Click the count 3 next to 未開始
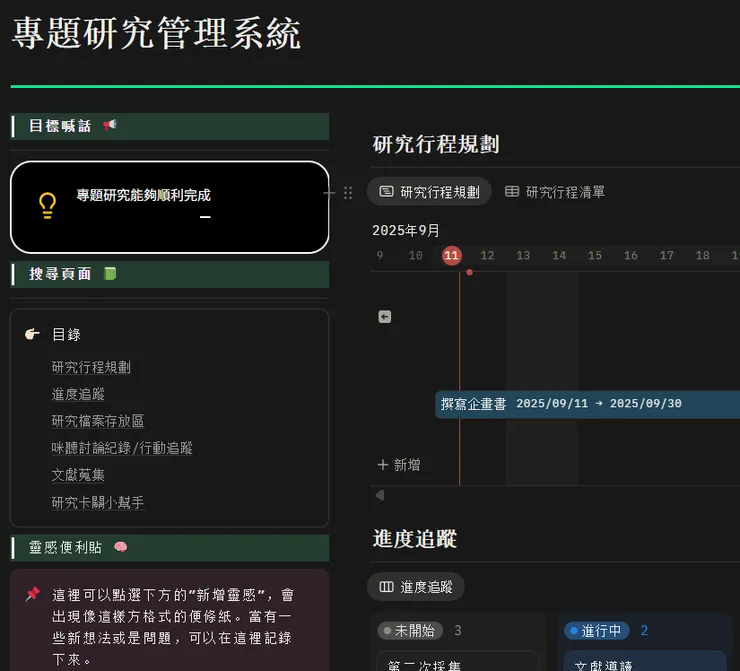 click(x=458, y=630)
